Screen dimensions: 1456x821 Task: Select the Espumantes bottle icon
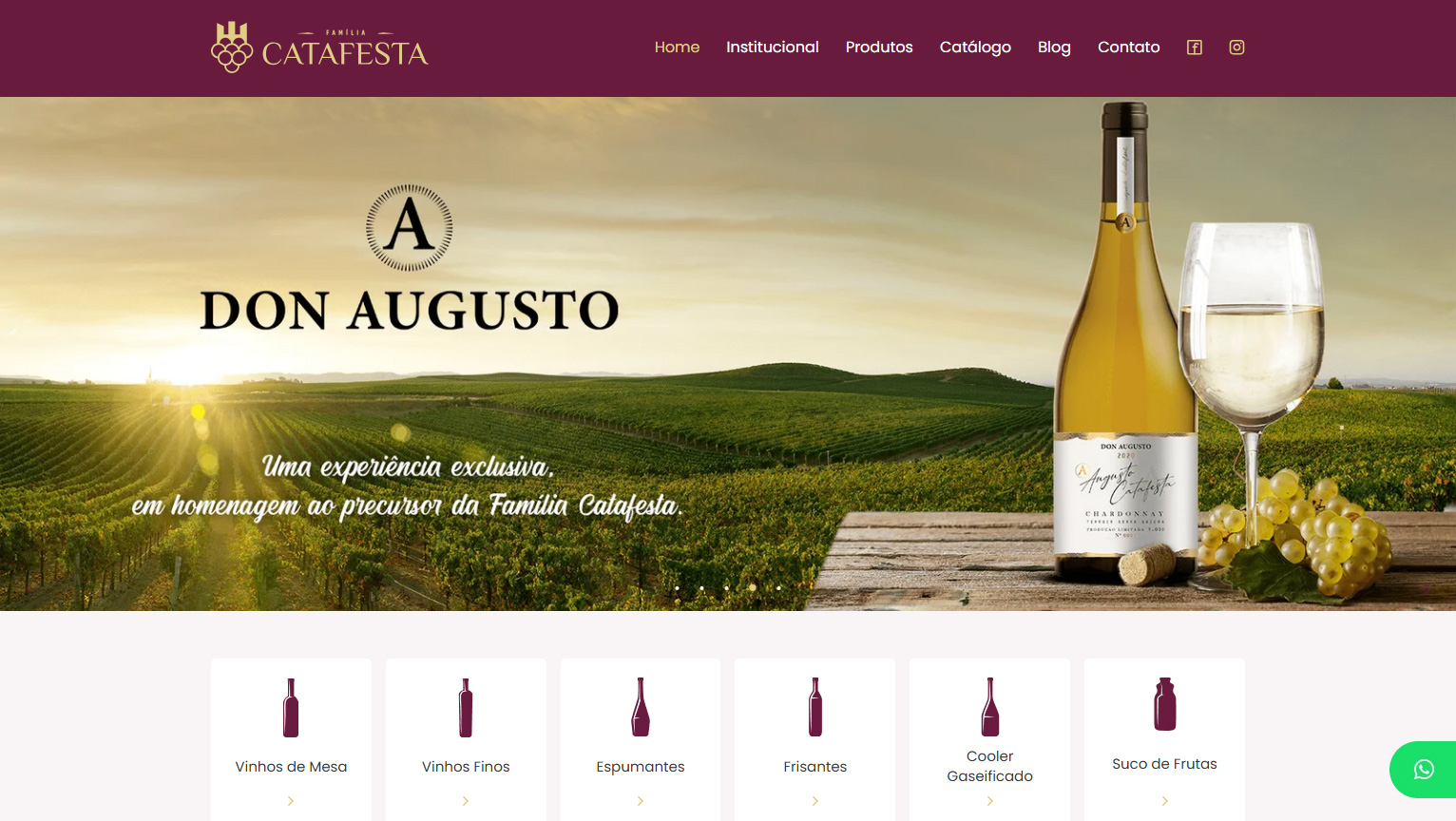tap(641, 707)
